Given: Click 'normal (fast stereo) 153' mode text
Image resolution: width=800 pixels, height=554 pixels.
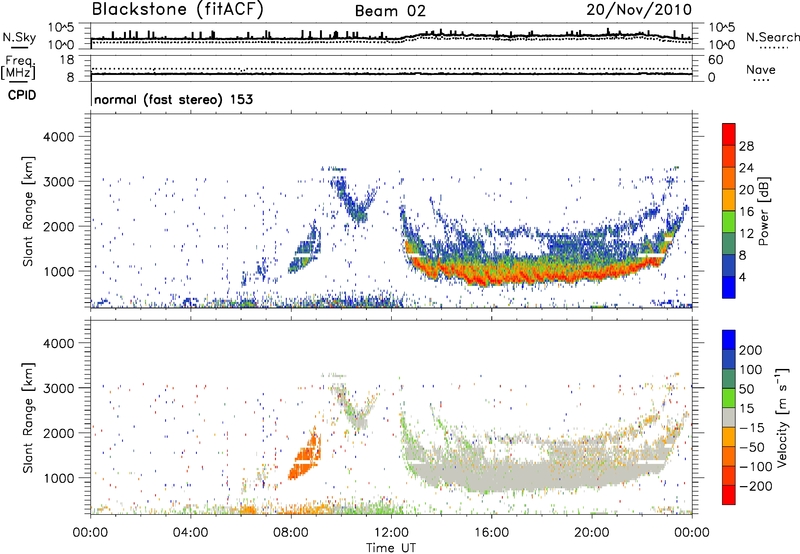Looking at the screenshot, I should 173,99.
